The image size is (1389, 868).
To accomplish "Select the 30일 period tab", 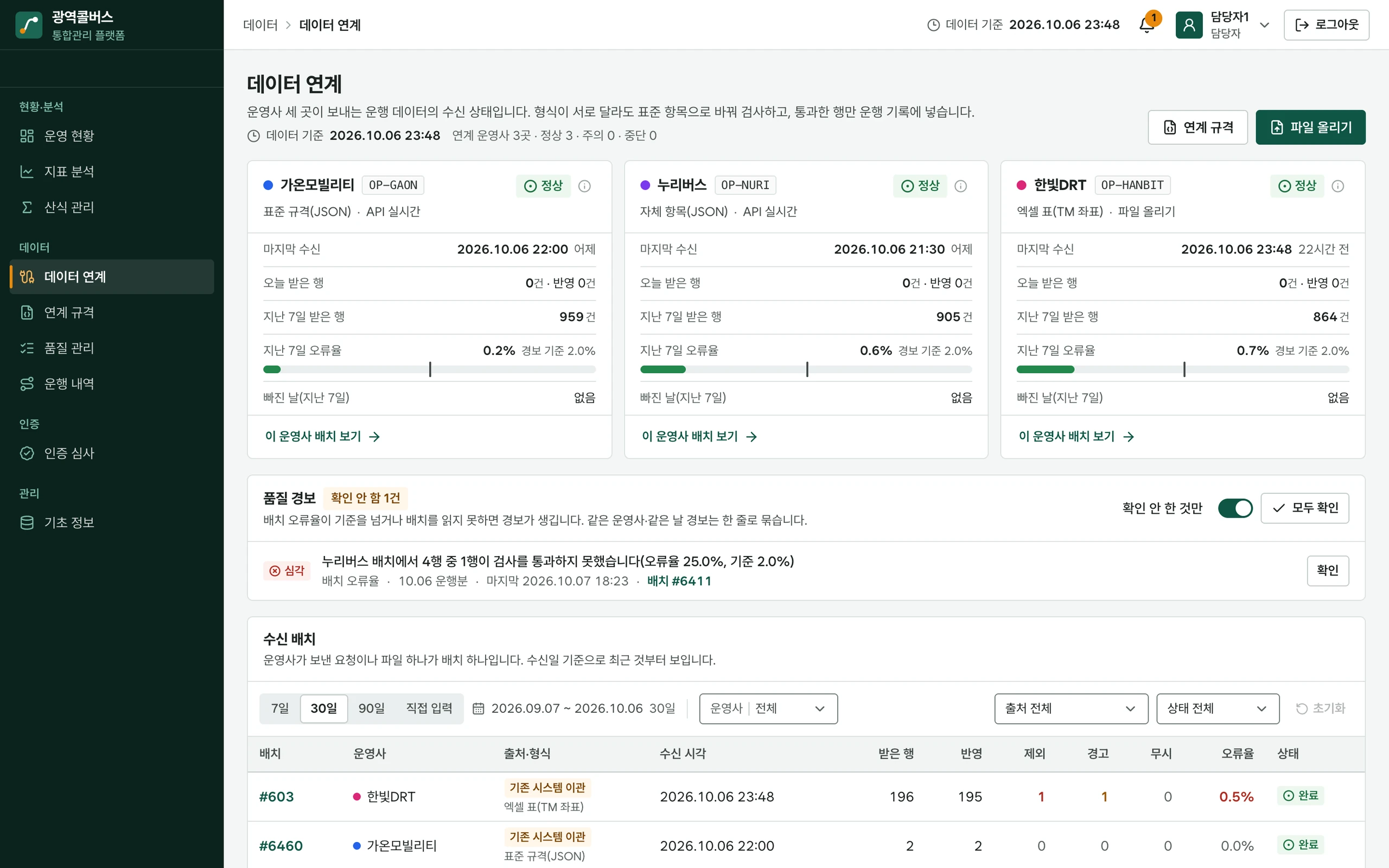I will (324, 709).
